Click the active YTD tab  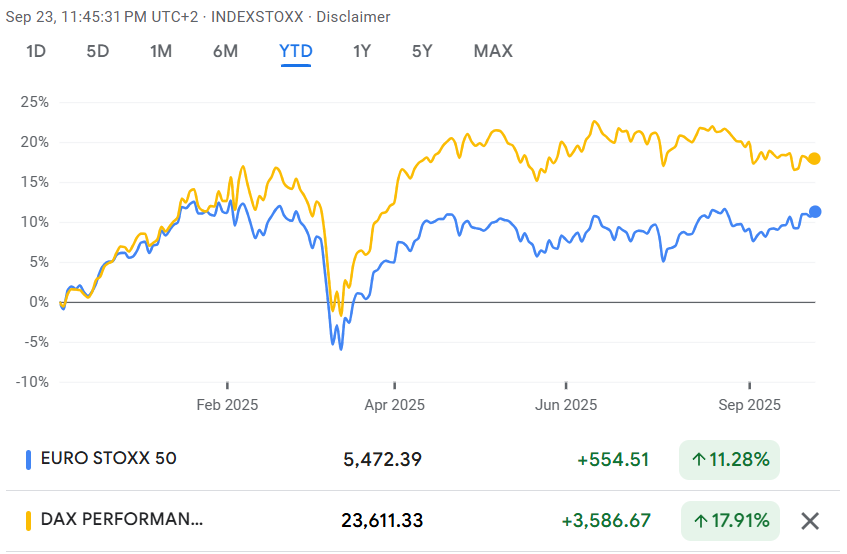tap(296, 51)
